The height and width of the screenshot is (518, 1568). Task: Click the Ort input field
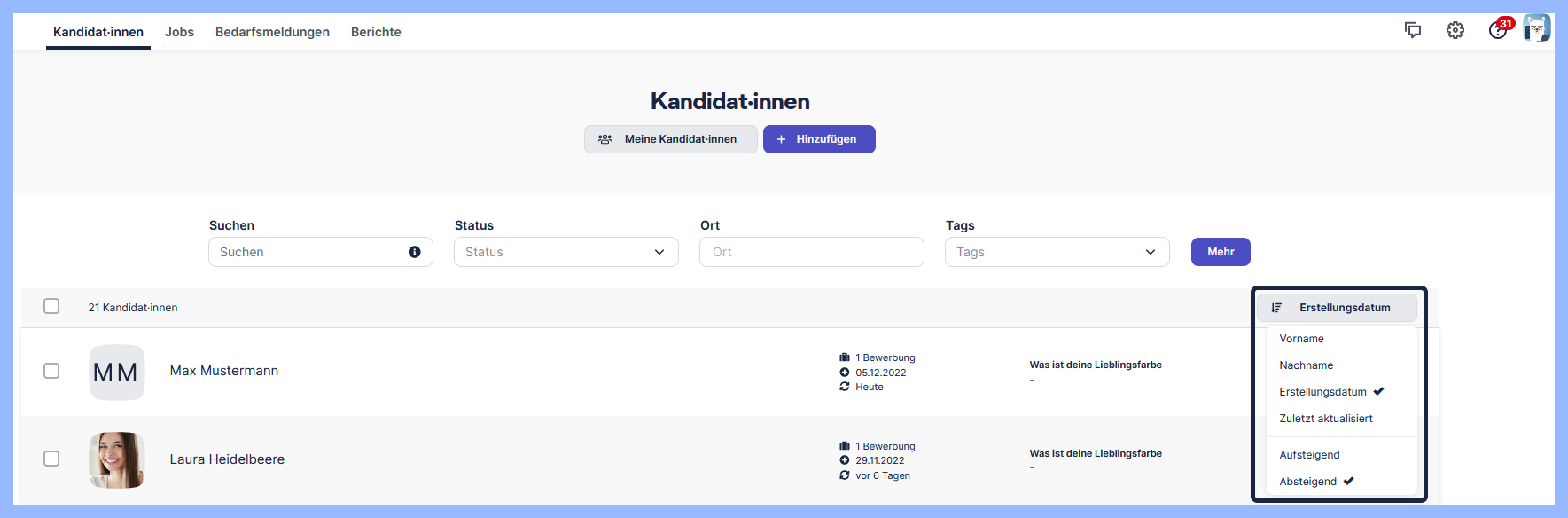tap(811, 252)
